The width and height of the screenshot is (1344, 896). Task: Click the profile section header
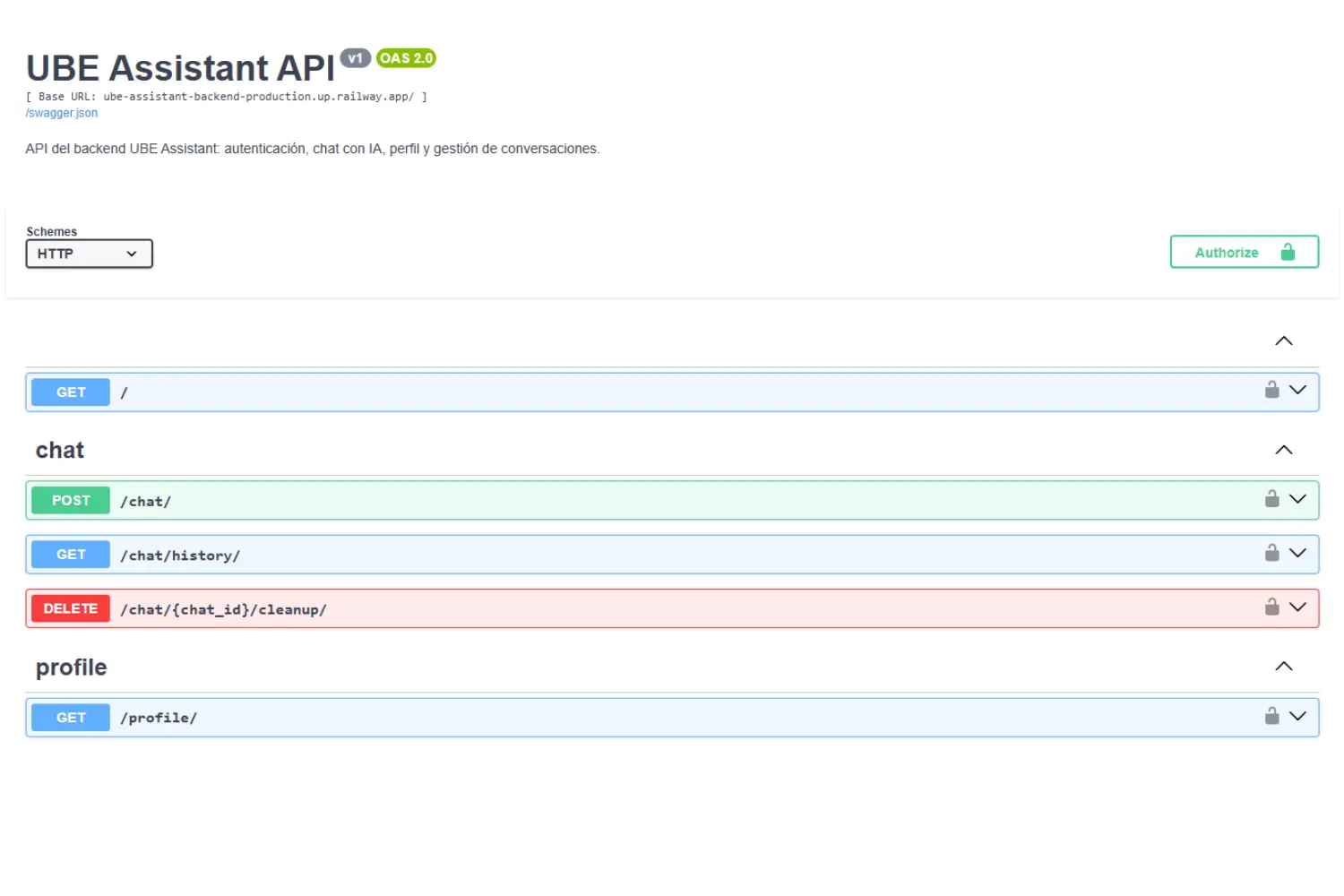tap(71, 667)
